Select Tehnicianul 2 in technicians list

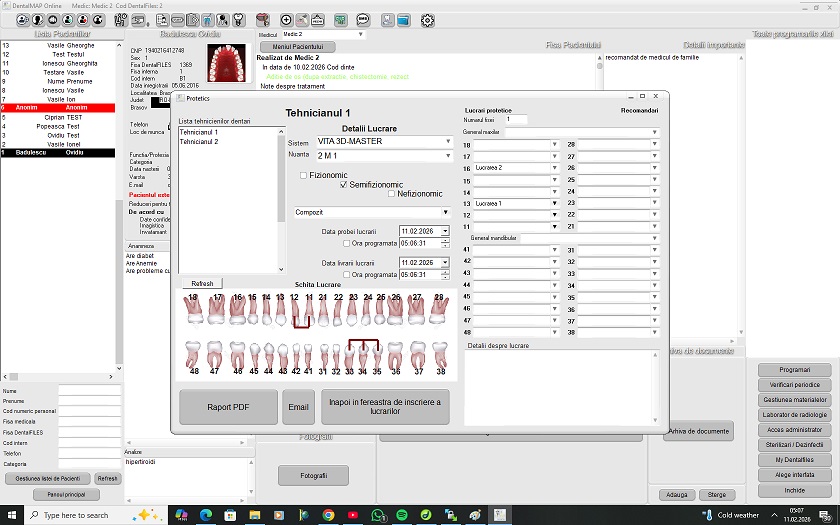pos(199,142)
